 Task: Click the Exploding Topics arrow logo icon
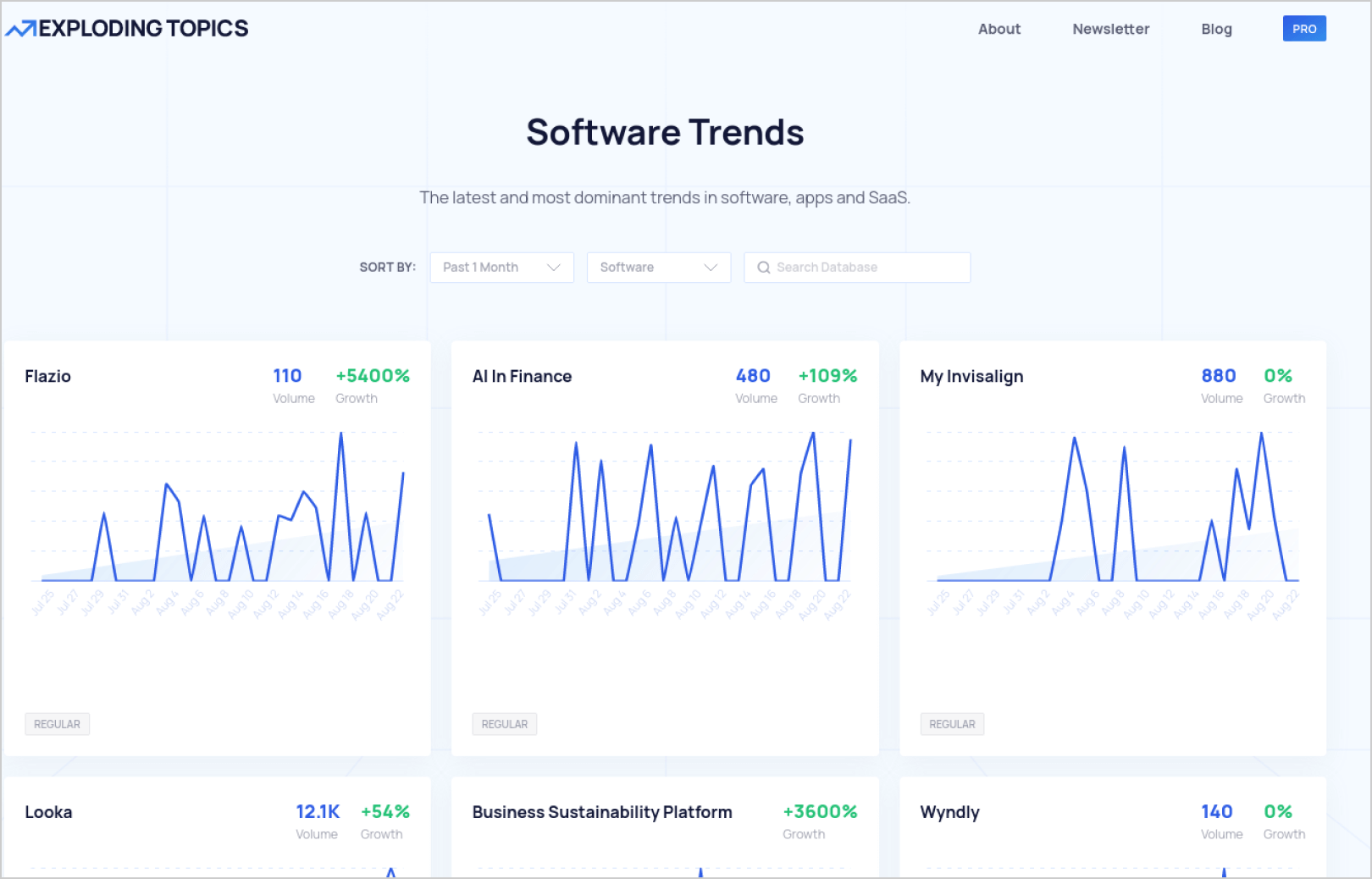point(21,29)
